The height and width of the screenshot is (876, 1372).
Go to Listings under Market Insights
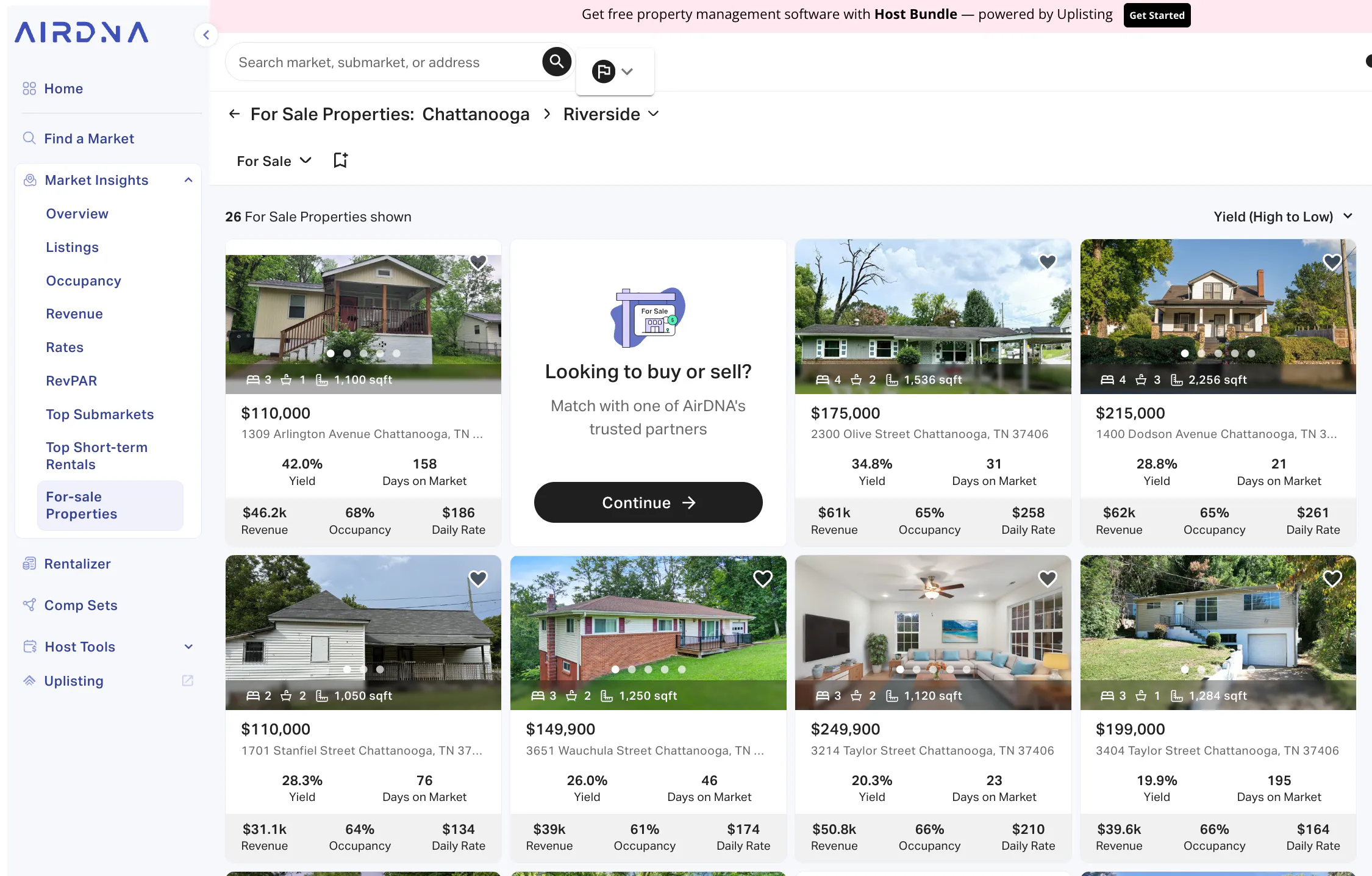(x=72, y=247)
